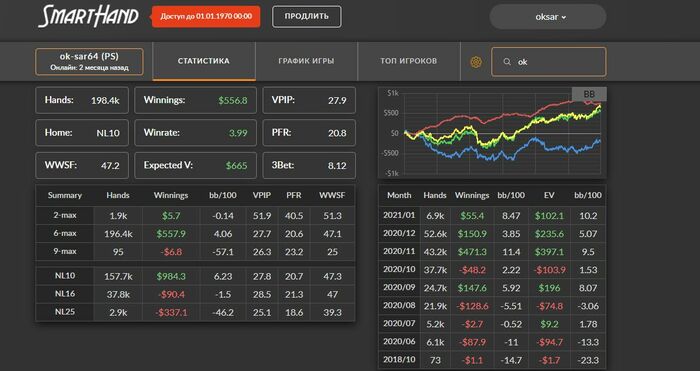This screenshot has width=700, height=371.
Task: Select the 2020/11 month row
Action: click(x=492, y=251)
